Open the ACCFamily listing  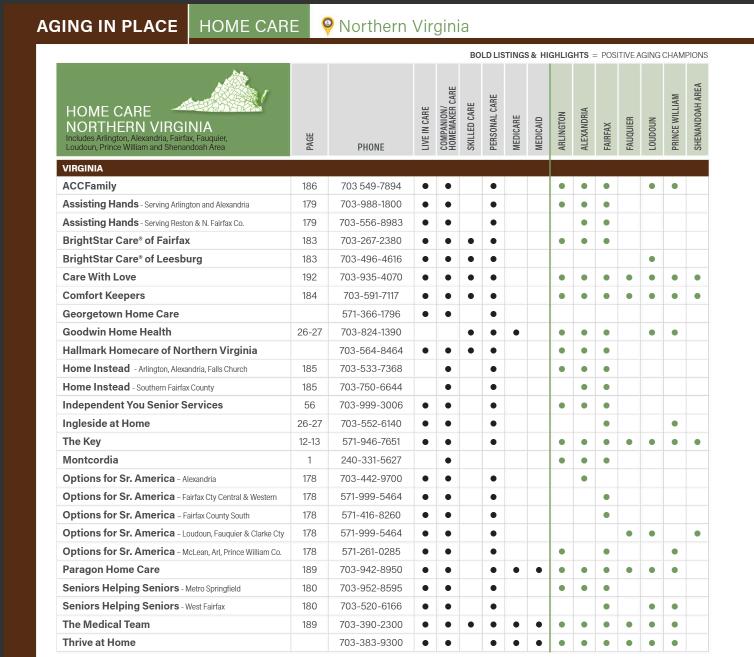[89, 186]
